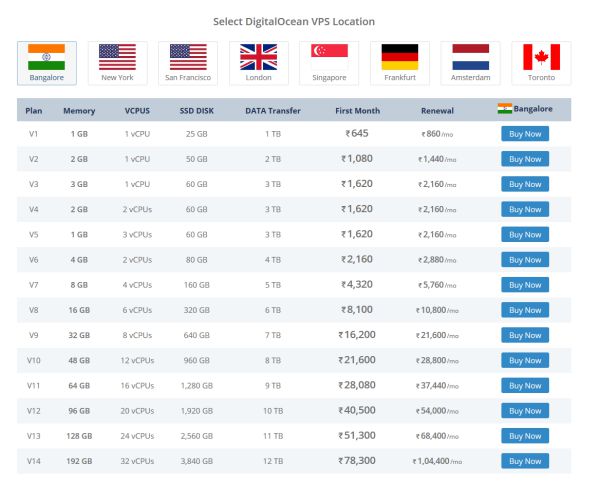Viewport: 599px width, 485px height.
Task: Click Buy Now for V12 plan
Action: point(525,411)
